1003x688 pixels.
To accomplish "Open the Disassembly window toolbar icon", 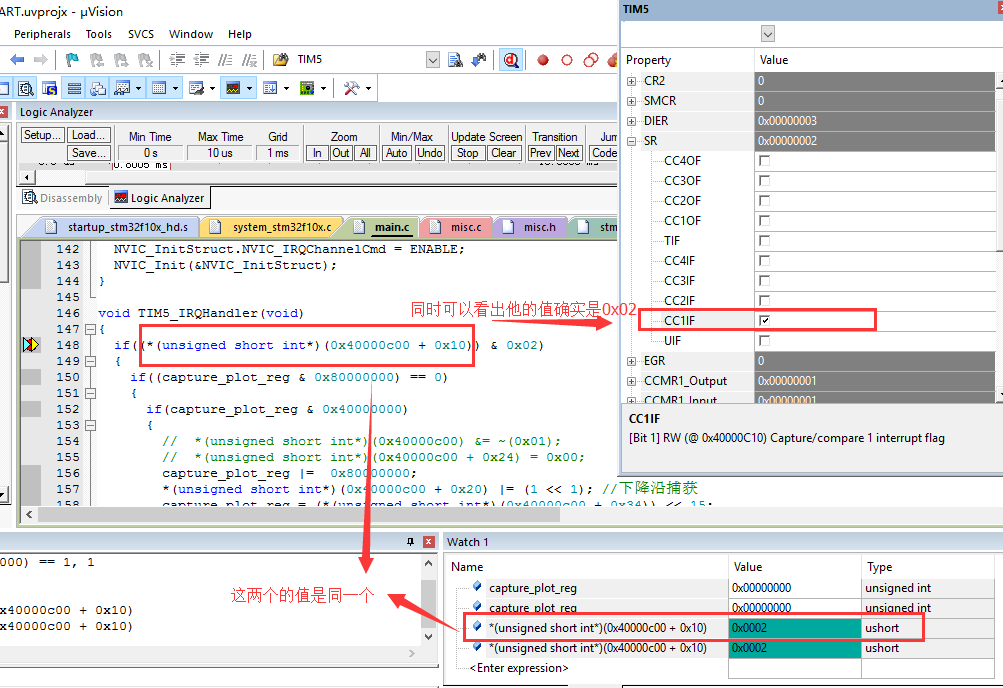I will click(26, 88).
